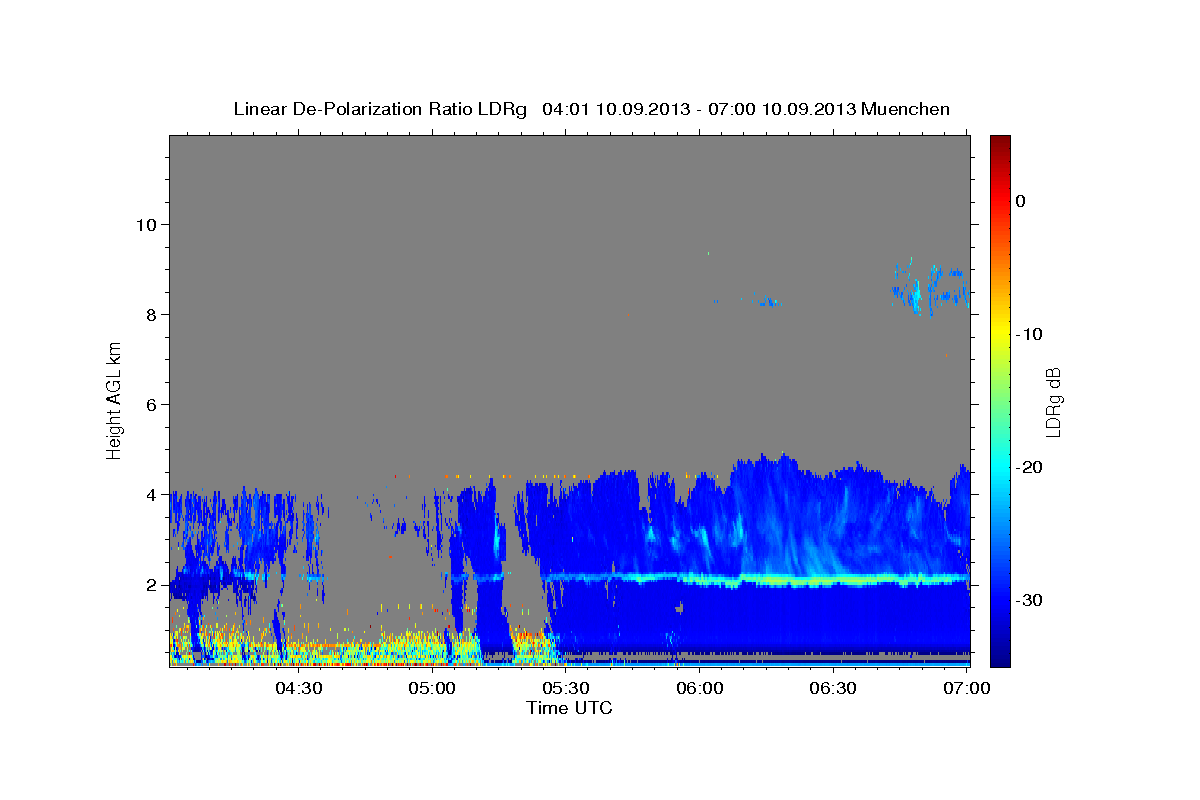Image resolution: width=1200 pixels, height=800 pixels.
Task: Click the plot title "Linear De-Polarization Ratio LDRg"
Action: point(380,109)
